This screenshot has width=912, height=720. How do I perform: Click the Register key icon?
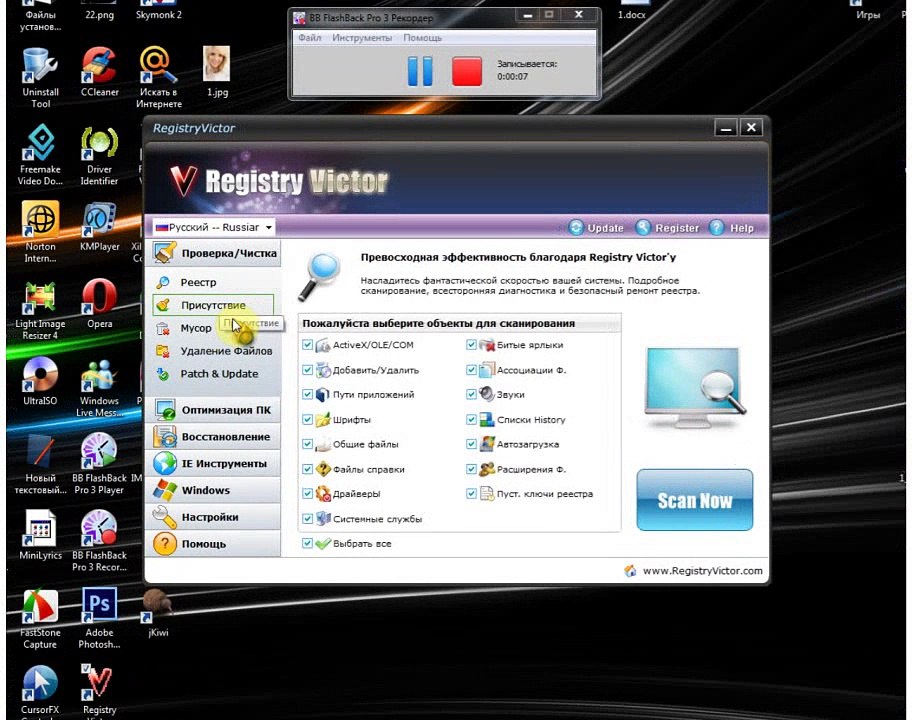(x=643, y=227)
